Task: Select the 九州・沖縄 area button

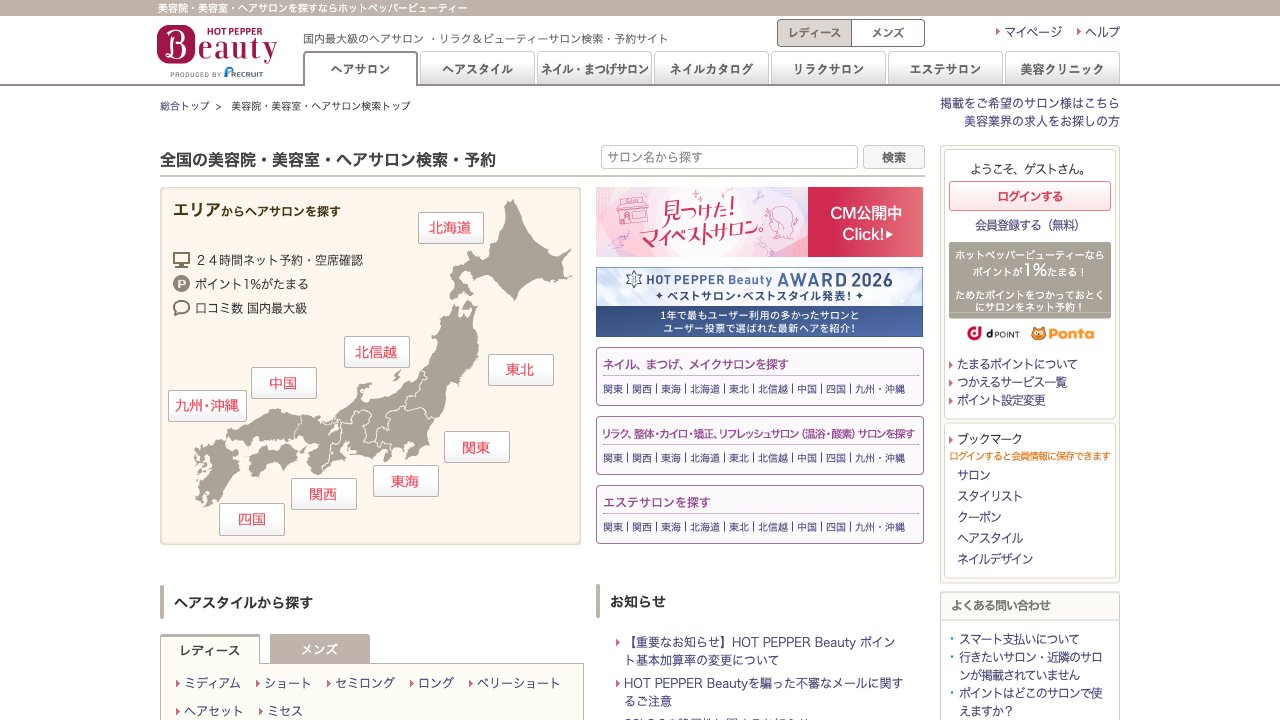Action: coord(207,406)
